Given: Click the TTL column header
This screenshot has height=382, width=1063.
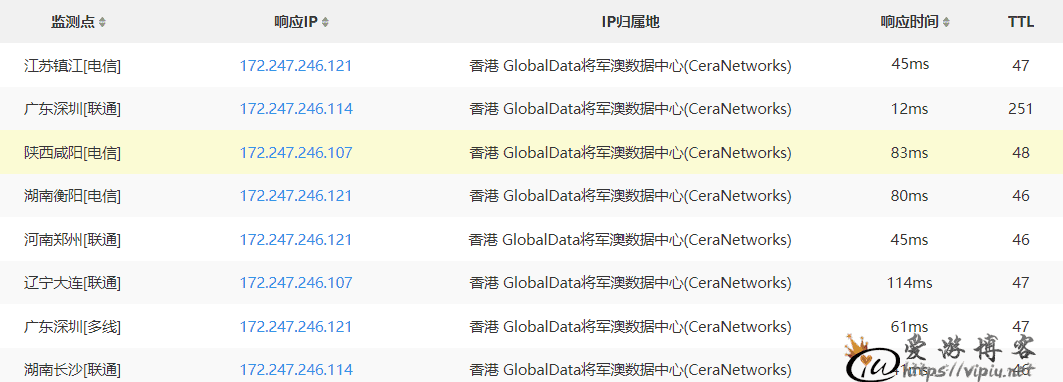Looking at the screenshot, I should (1021, 22).
